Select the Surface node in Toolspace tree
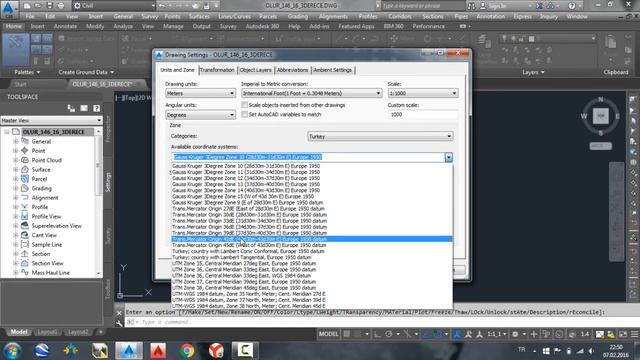Viewport: 640px width, 360px height. point(41,169)
